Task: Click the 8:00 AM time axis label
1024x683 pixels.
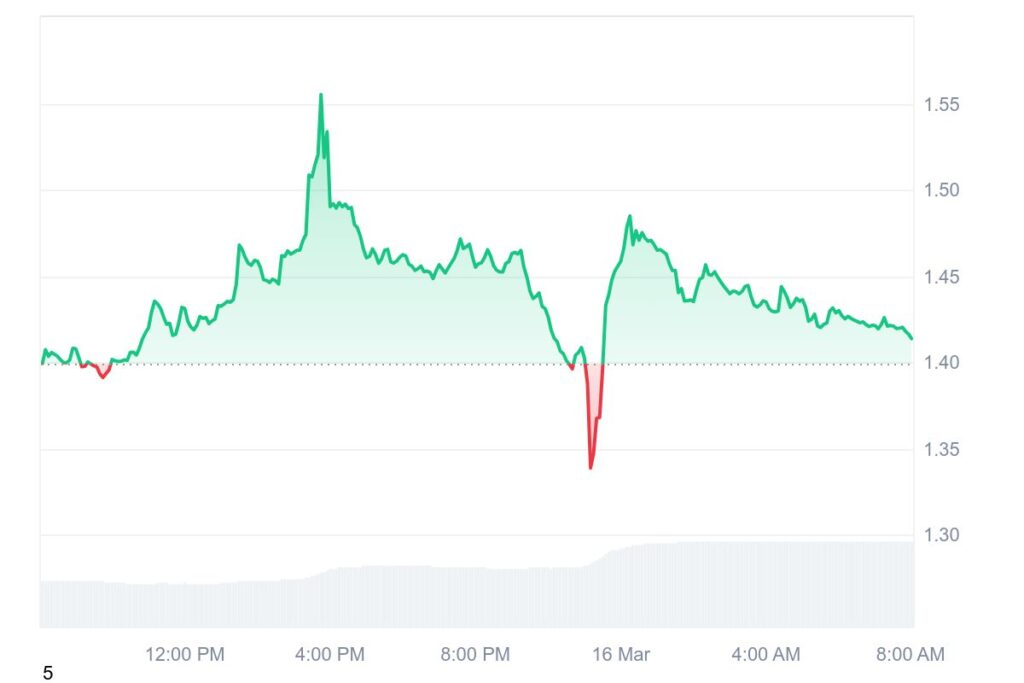Action: pyautogui.click(x=910, y=655)
